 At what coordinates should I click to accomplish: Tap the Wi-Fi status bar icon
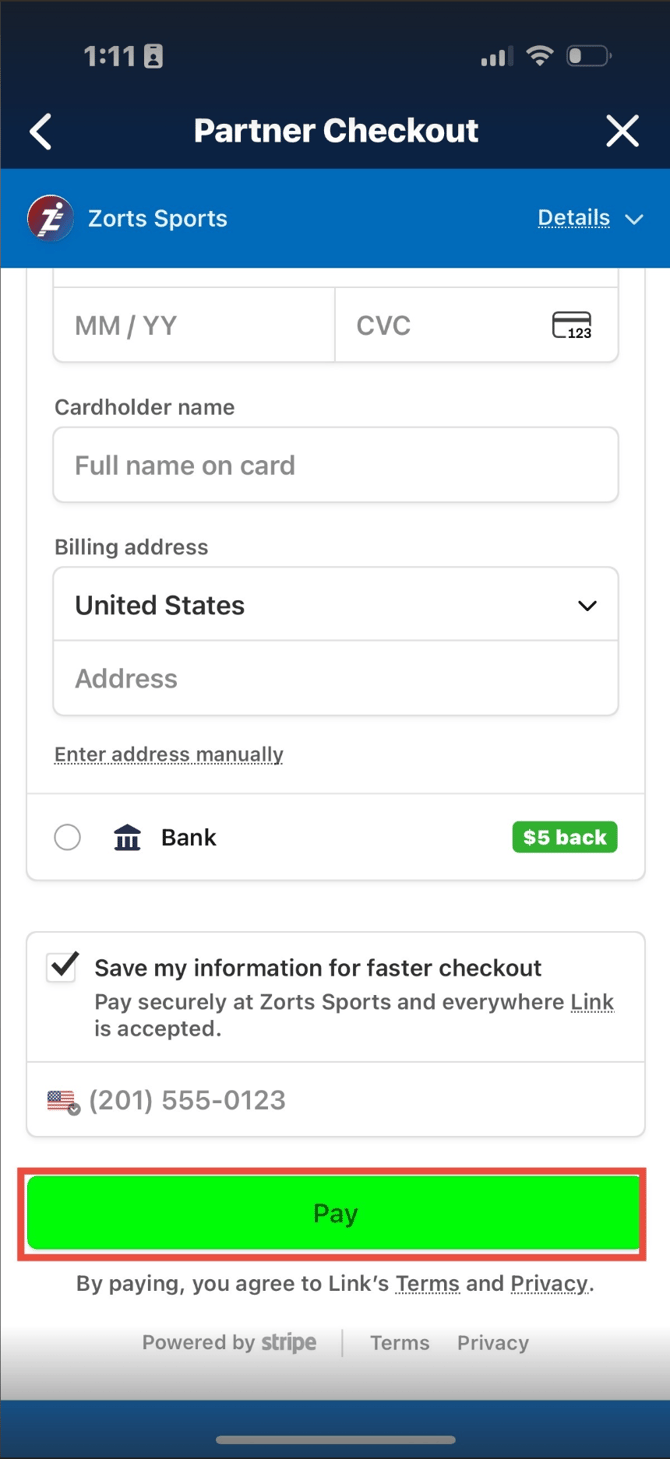[540, 56]
